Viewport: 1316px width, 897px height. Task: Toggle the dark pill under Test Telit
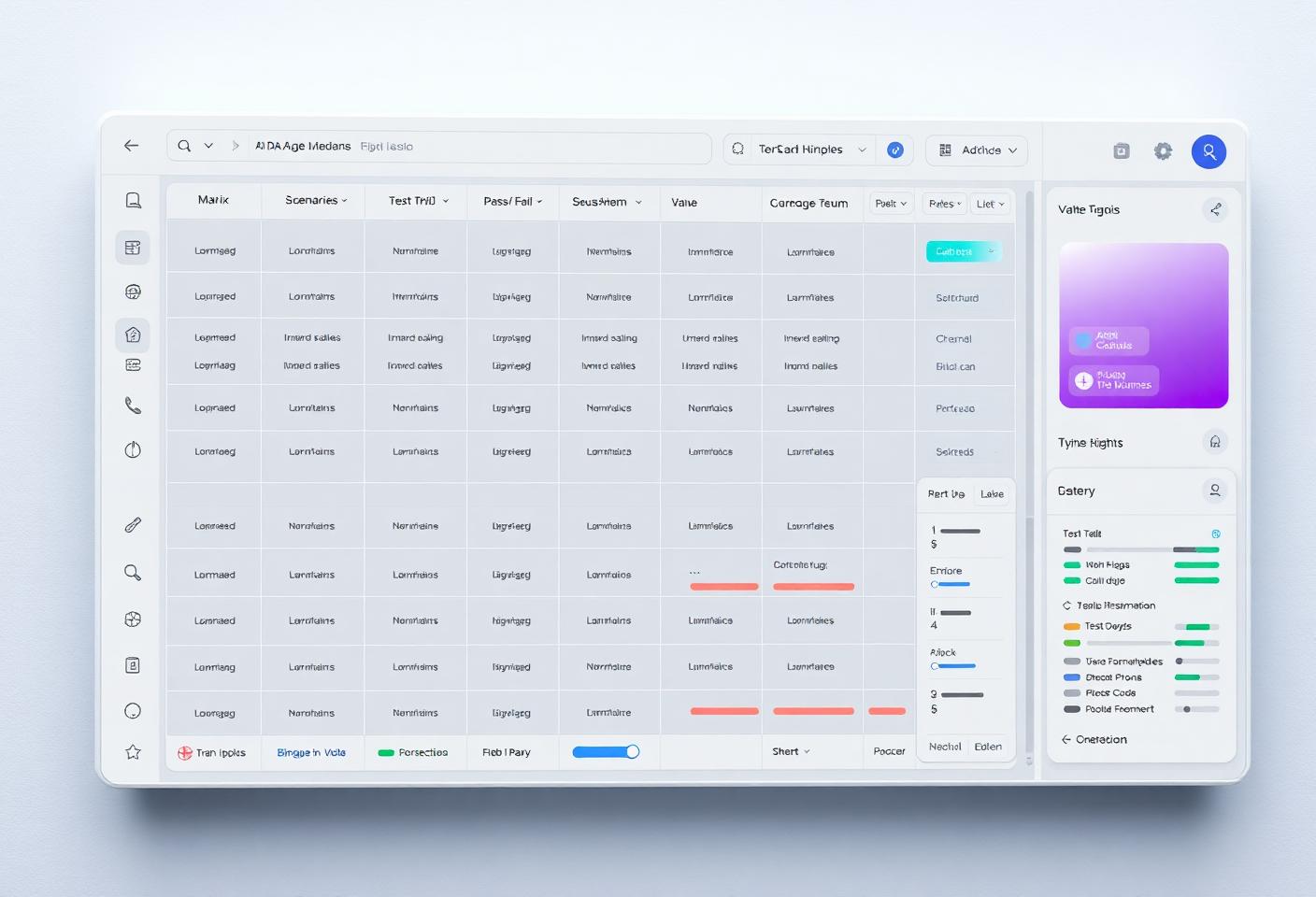1072,549
